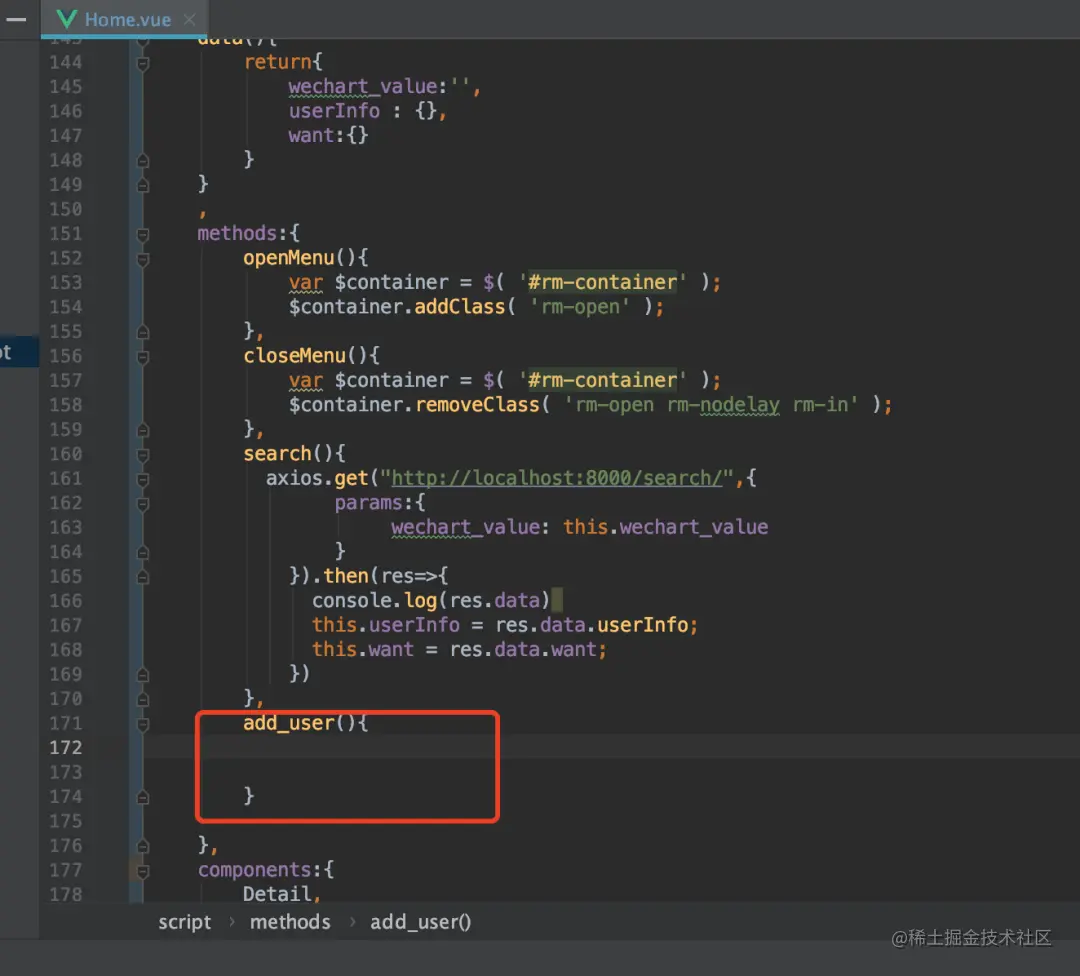This screenshot has height=976, width=1080.
Task: Collapse the openMenu function at line 152
Action: pos(143,259)
